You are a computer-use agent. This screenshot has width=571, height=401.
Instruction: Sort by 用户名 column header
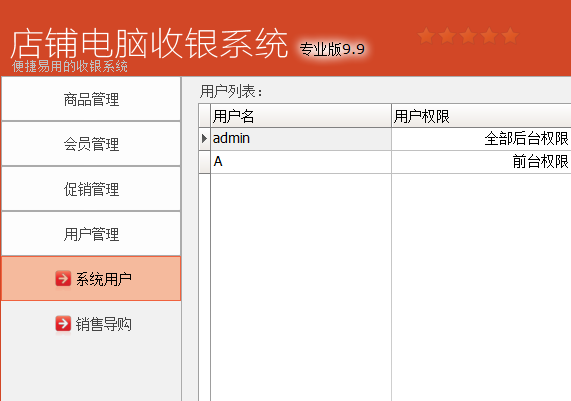[x=301, y=116]
